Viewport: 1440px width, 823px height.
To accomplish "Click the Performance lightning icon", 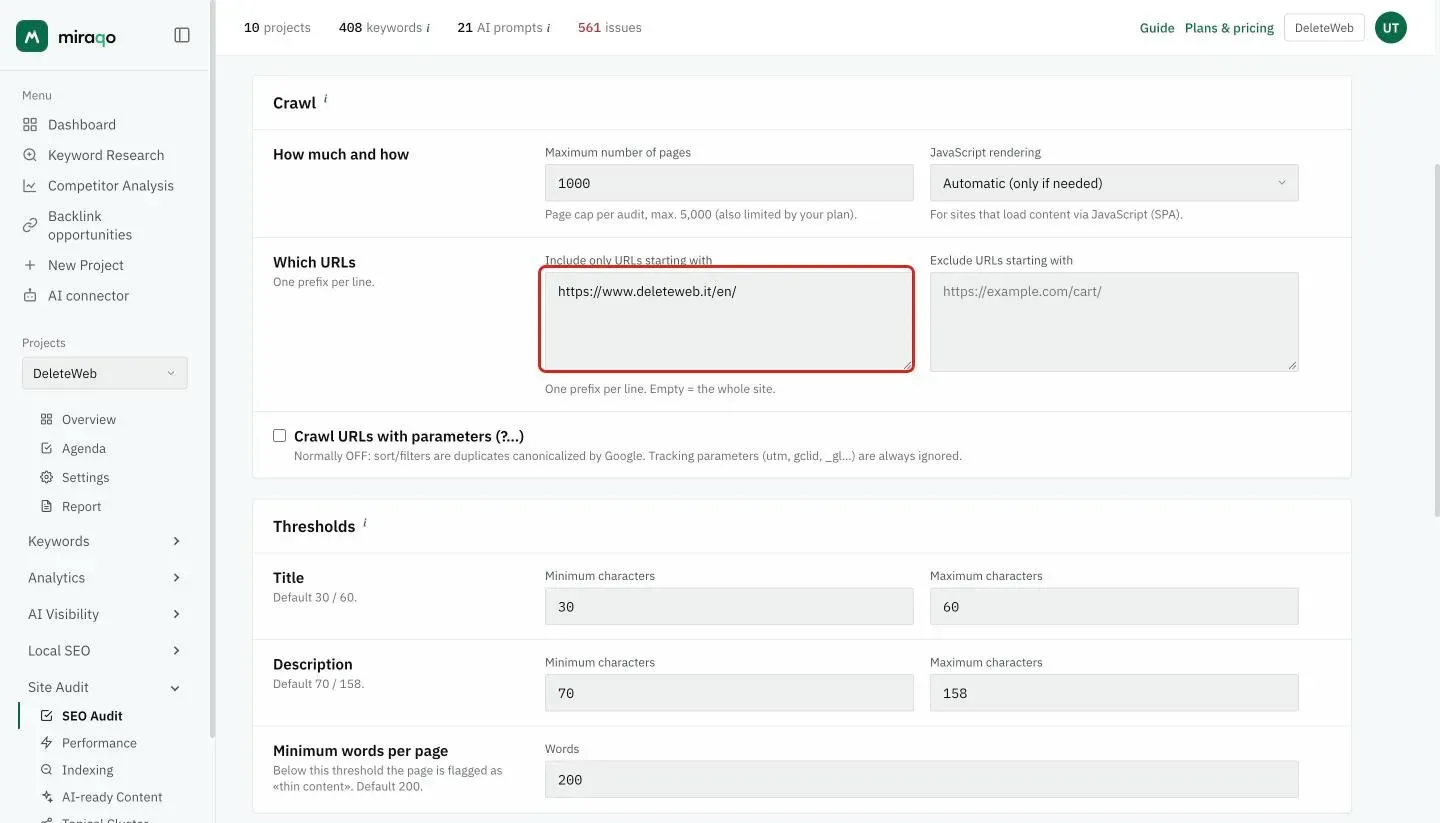I will pyautogui.click(x=46, y=743).
